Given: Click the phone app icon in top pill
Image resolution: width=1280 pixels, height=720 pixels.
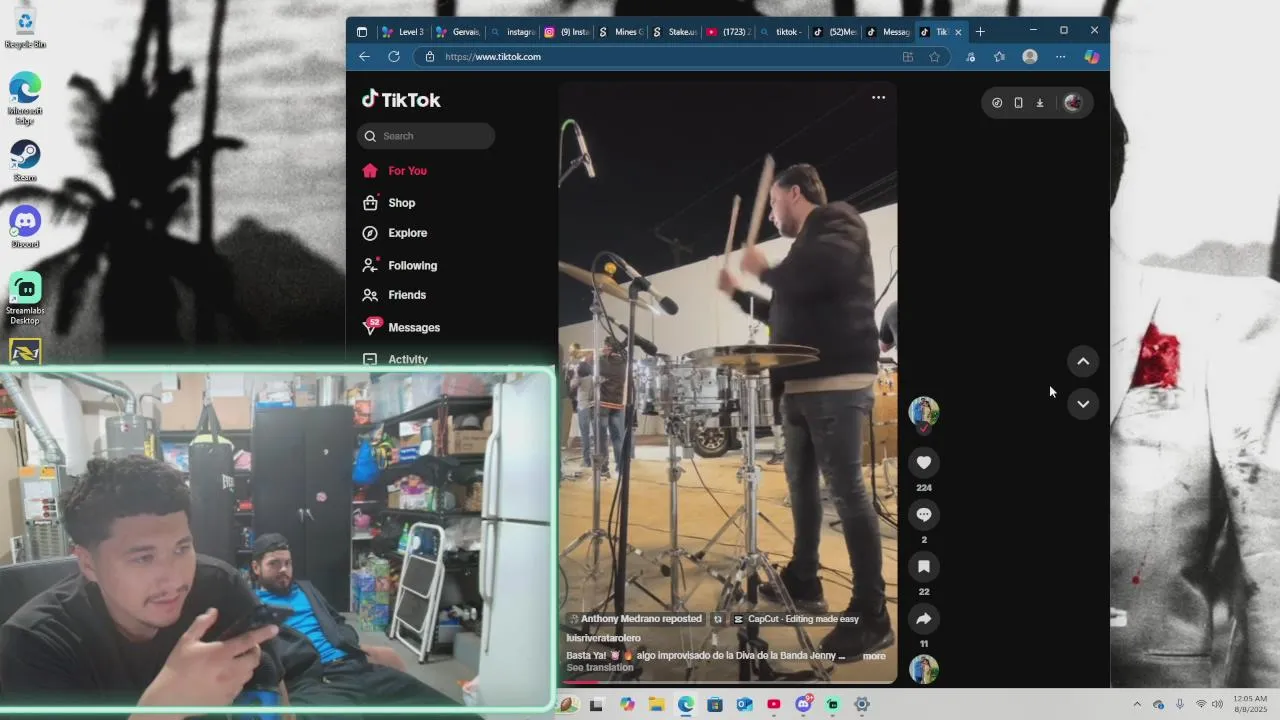Looking at the screenshot, I should pyautogui.click(x=1018, y=102).
